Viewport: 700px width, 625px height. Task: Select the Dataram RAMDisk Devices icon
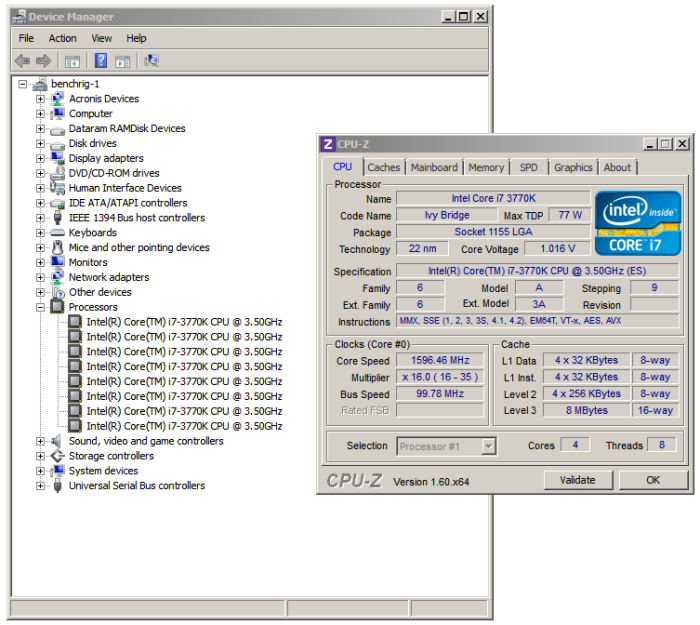(57, 130)
